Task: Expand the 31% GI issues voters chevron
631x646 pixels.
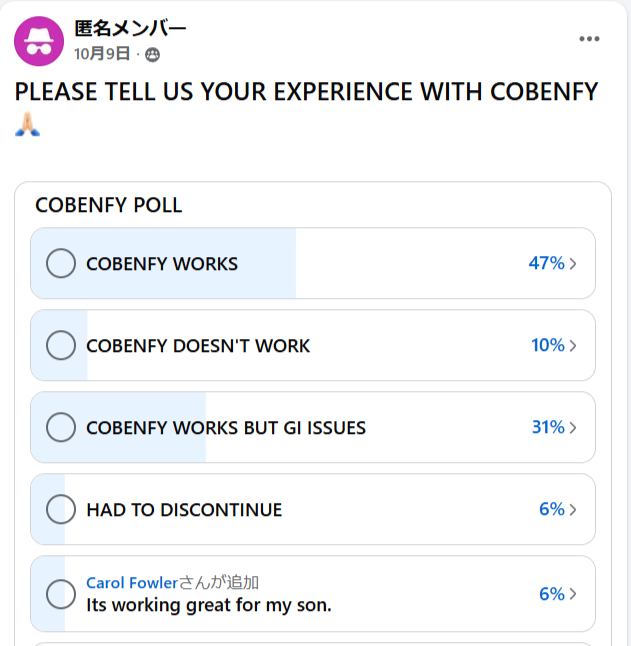Action: pyautogui.click(x=573, y=428)
